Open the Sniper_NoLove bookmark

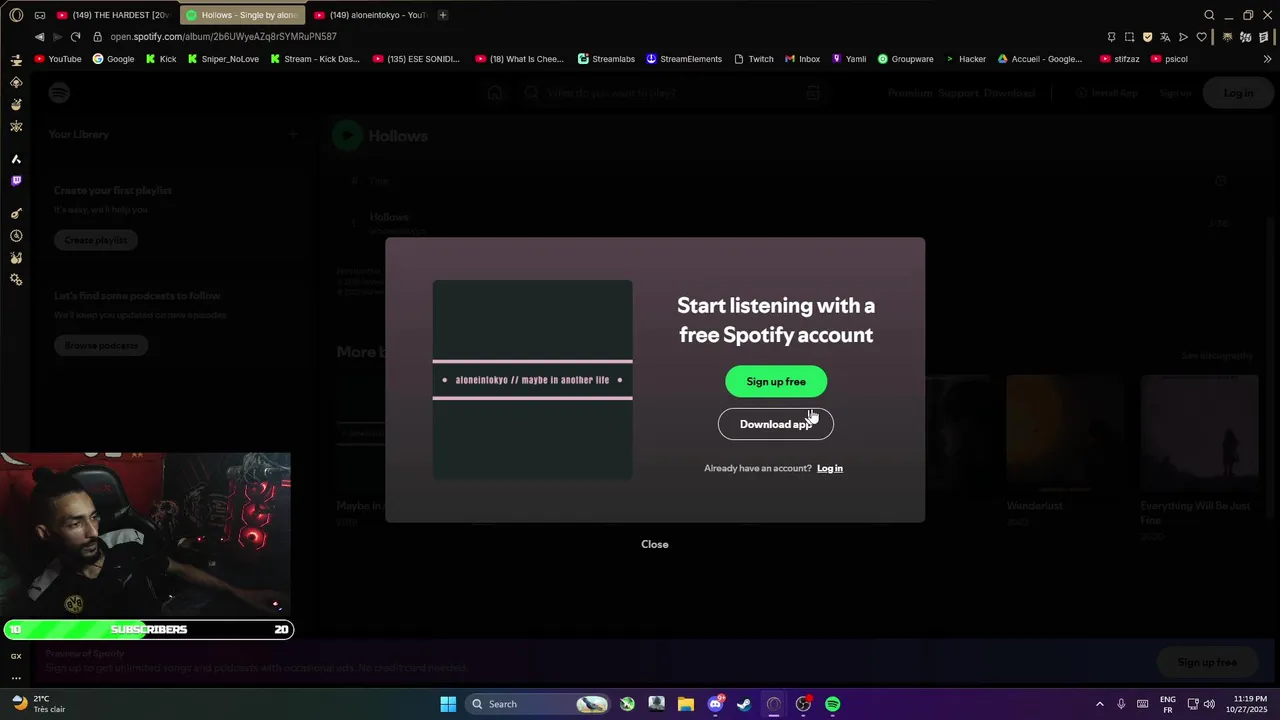click(222, 59)
